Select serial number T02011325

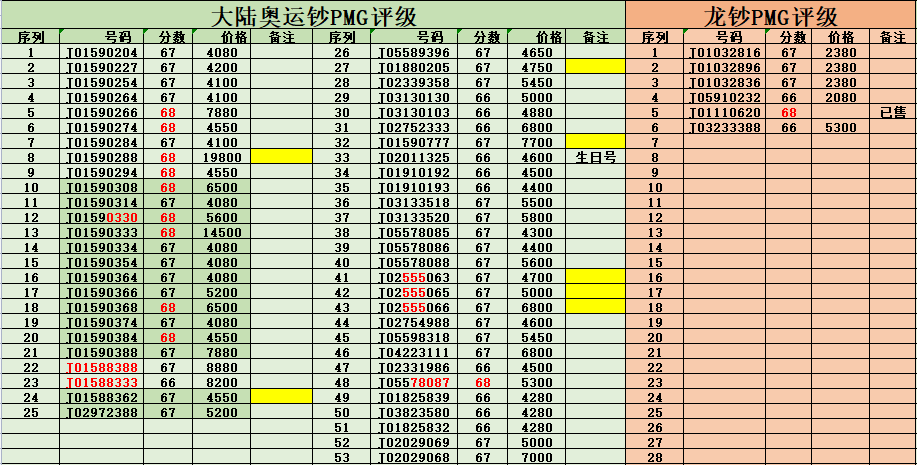414,157
